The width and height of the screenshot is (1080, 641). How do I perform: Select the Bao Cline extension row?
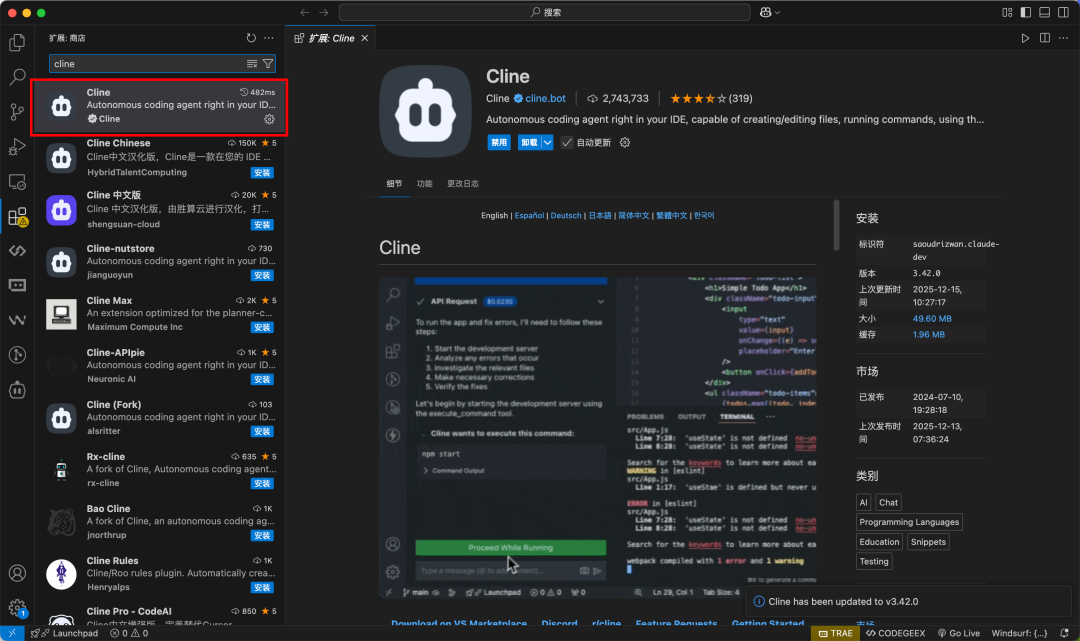(159, 522)
